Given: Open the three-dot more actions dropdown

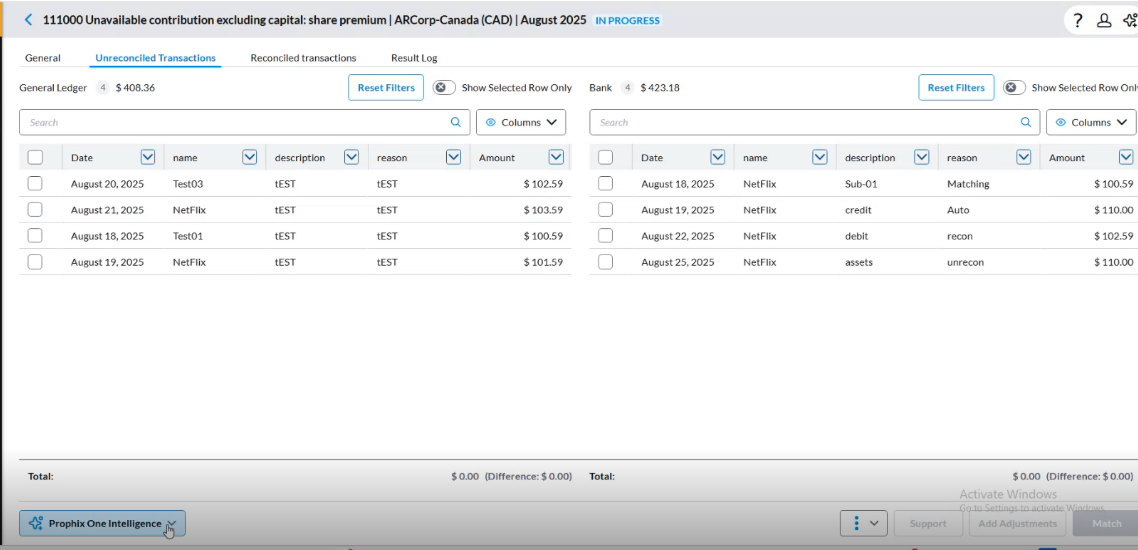Looking at the screenshot, I should pos(864,523).
